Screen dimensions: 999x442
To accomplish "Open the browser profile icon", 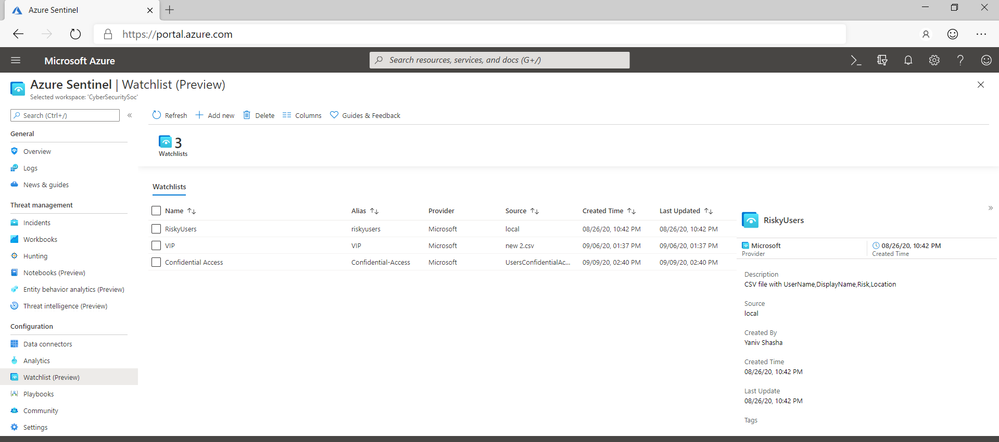I will point(926,34).
